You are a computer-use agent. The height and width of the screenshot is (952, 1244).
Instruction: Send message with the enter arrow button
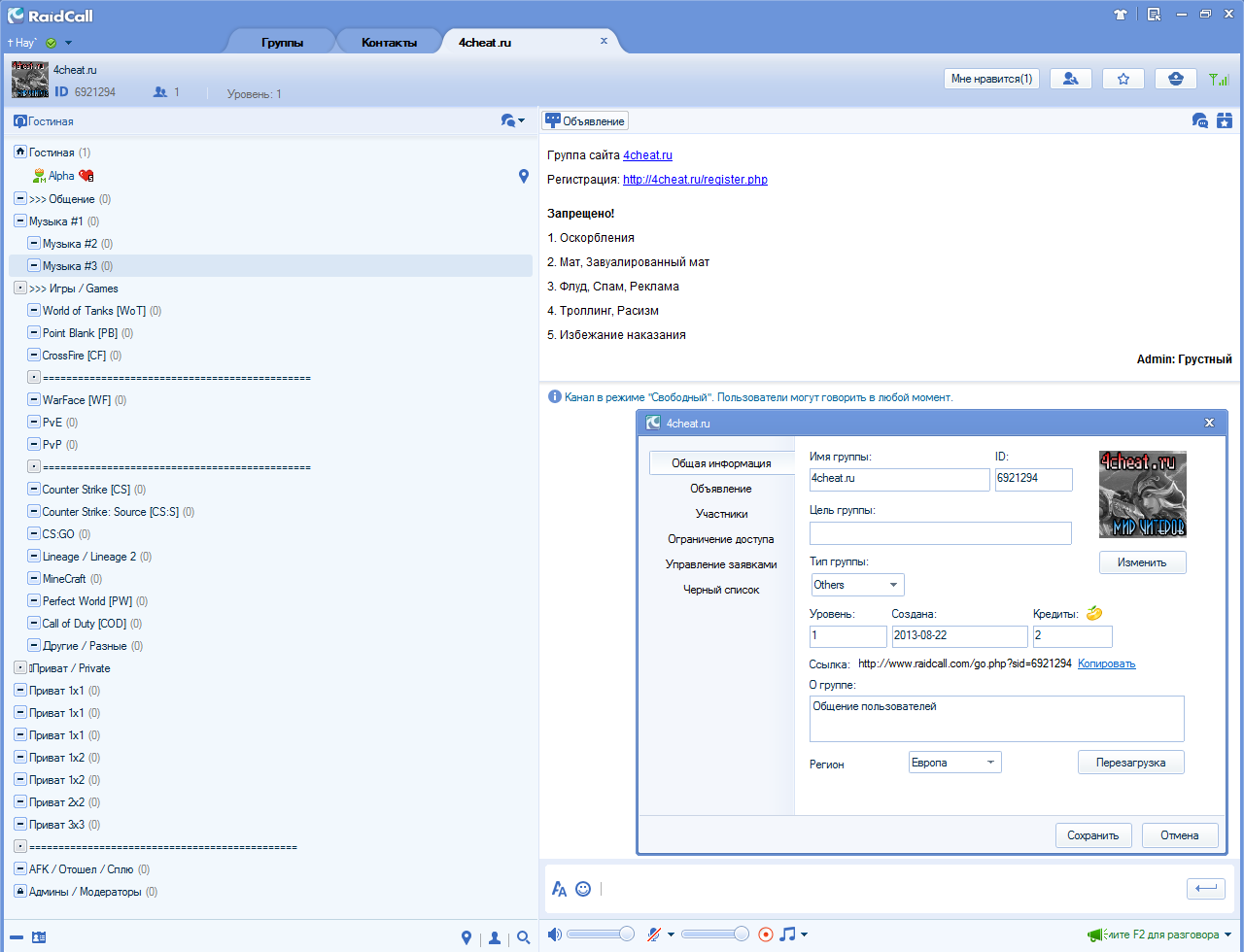pos(1205,888)
